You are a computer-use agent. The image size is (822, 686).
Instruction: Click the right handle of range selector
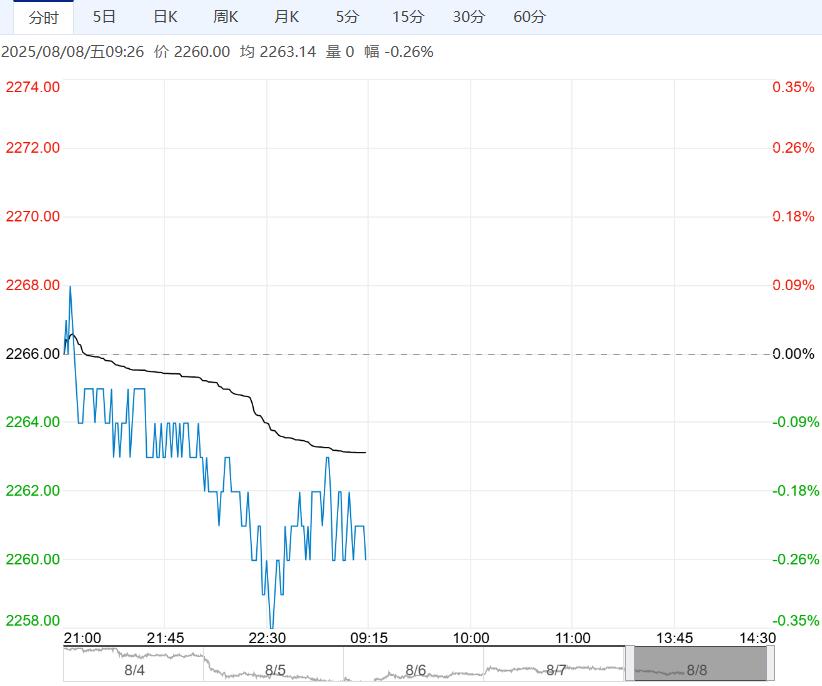(x=771, y=664)
